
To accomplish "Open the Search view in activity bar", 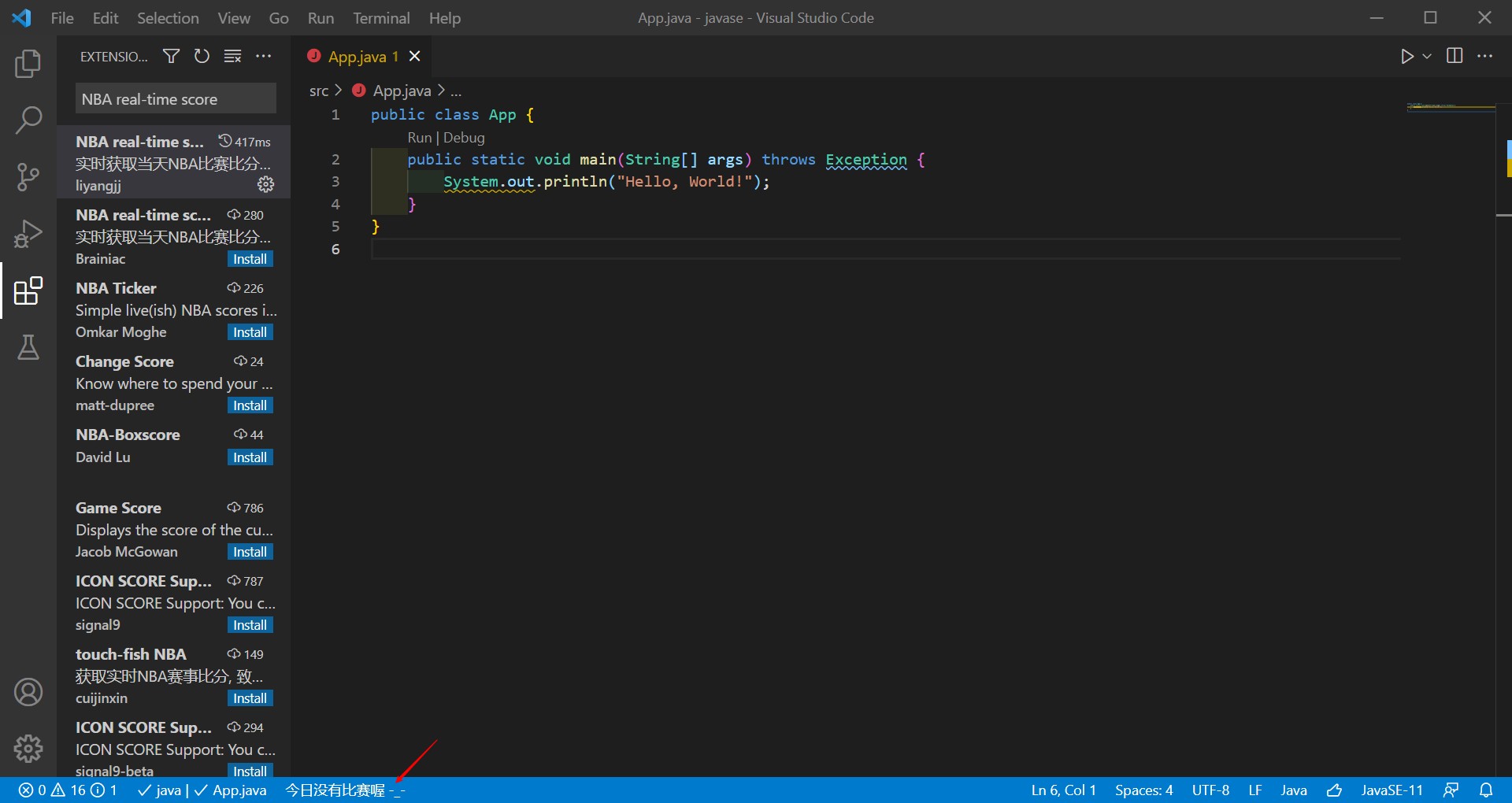I will (28, 120).
